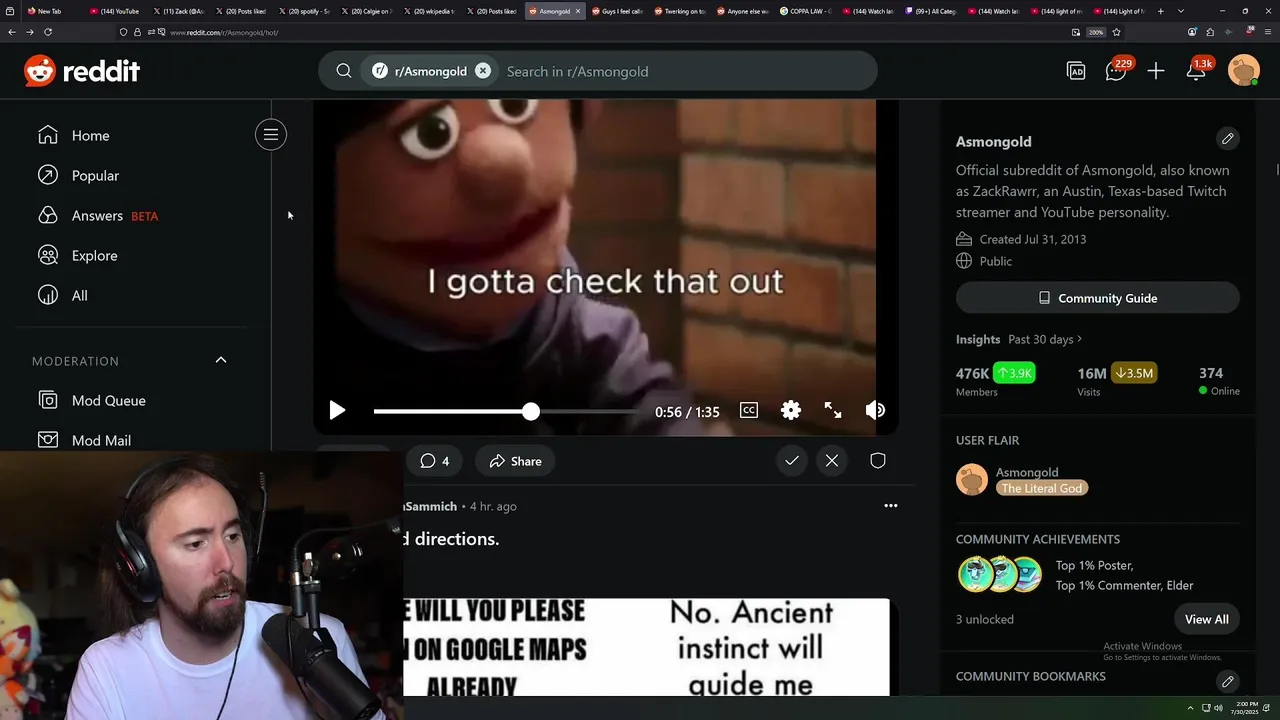Image resolution: width=1280 pixels, height=720 pixels.
Task: Open All in the sidebar
Action: [x=62, y=295]
